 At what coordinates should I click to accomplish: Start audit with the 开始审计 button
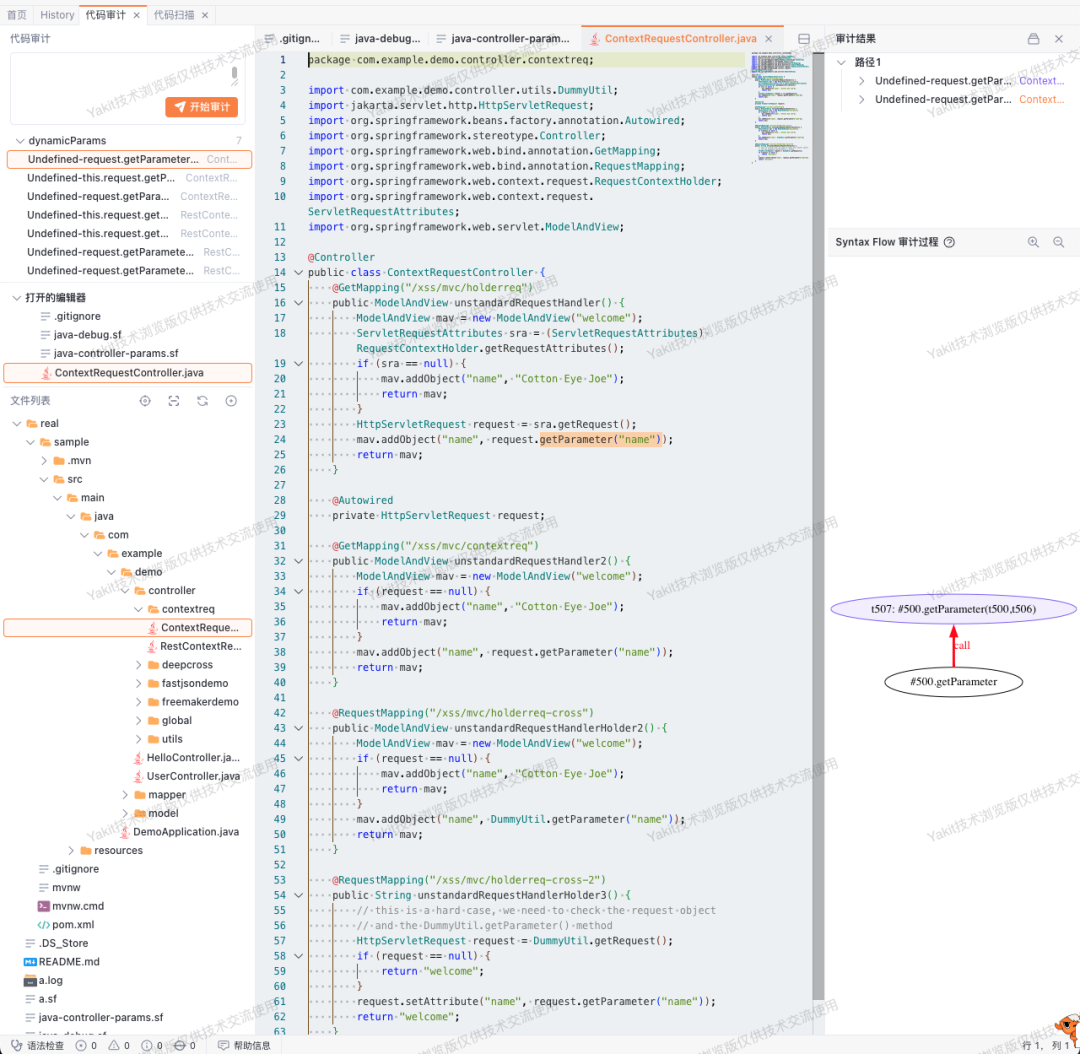202,107
